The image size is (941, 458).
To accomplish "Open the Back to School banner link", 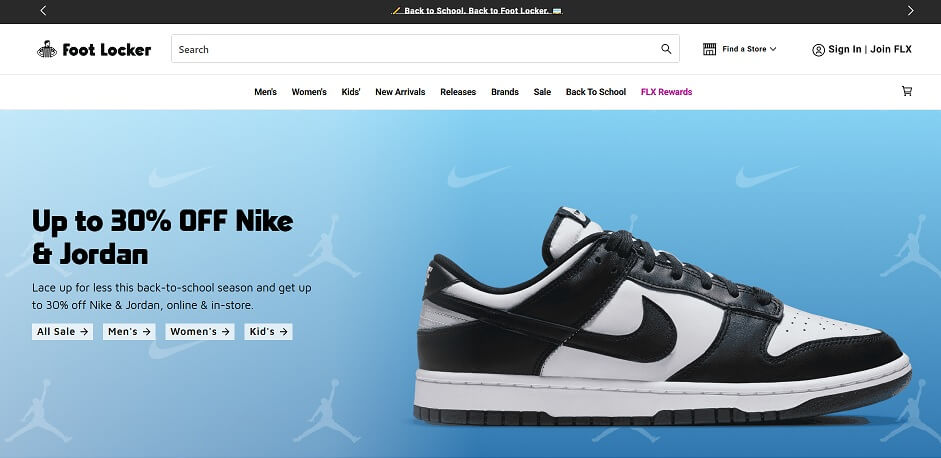I will [x=477, y=11].
